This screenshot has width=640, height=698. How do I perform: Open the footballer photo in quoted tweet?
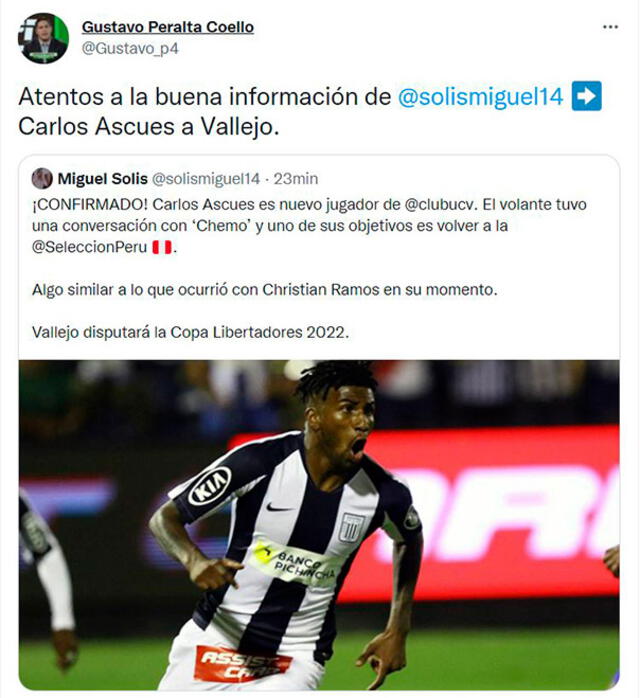click(319, 525)
